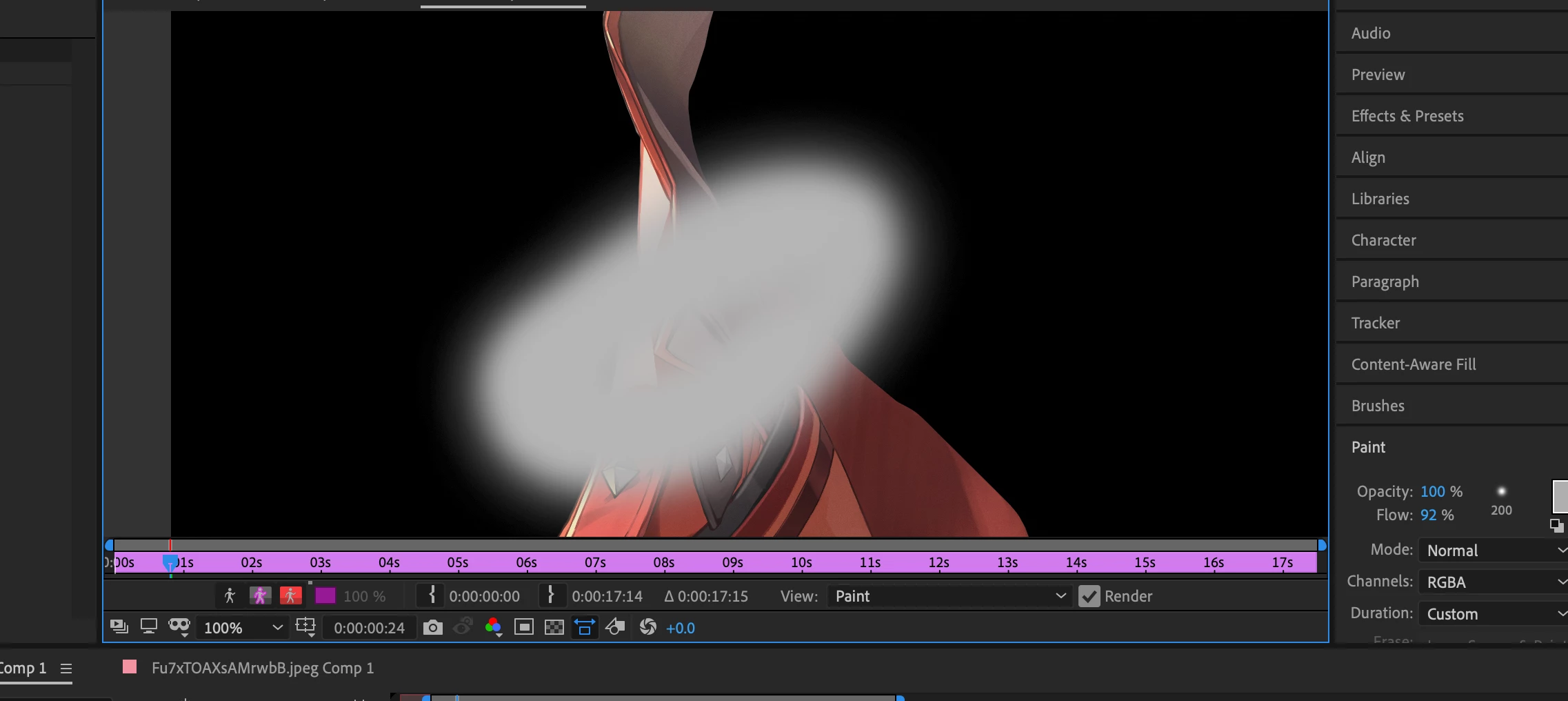The image size is (1568, 701).
Task: Click the Show Snapshot eye-camera icon
Action: coord(463,626)
